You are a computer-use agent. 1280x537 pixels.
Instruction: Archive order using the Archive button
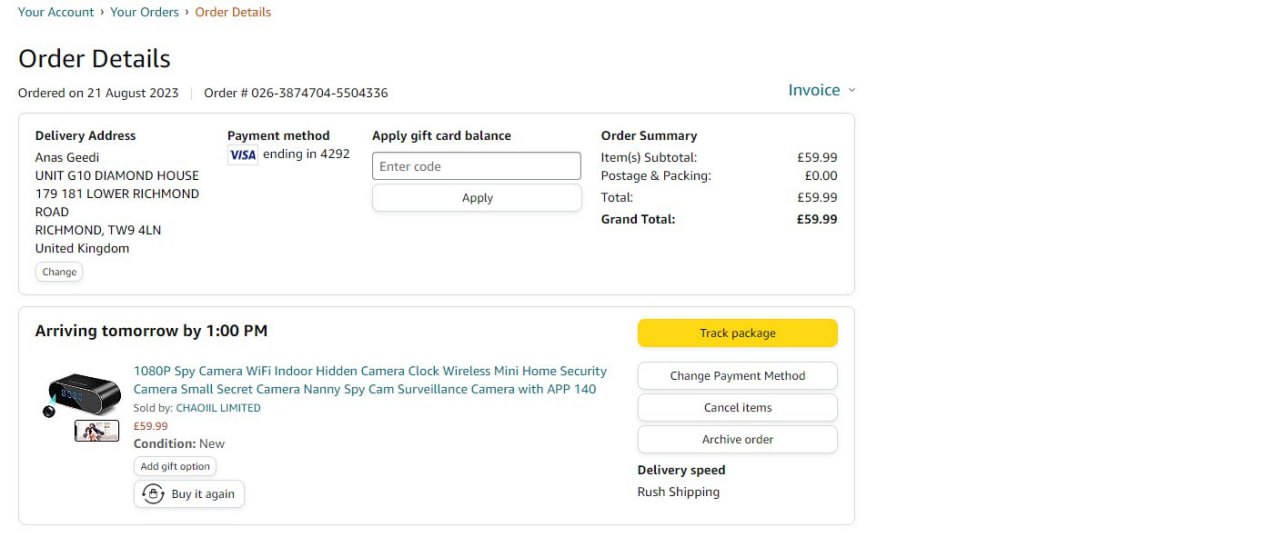click(737, 440)
